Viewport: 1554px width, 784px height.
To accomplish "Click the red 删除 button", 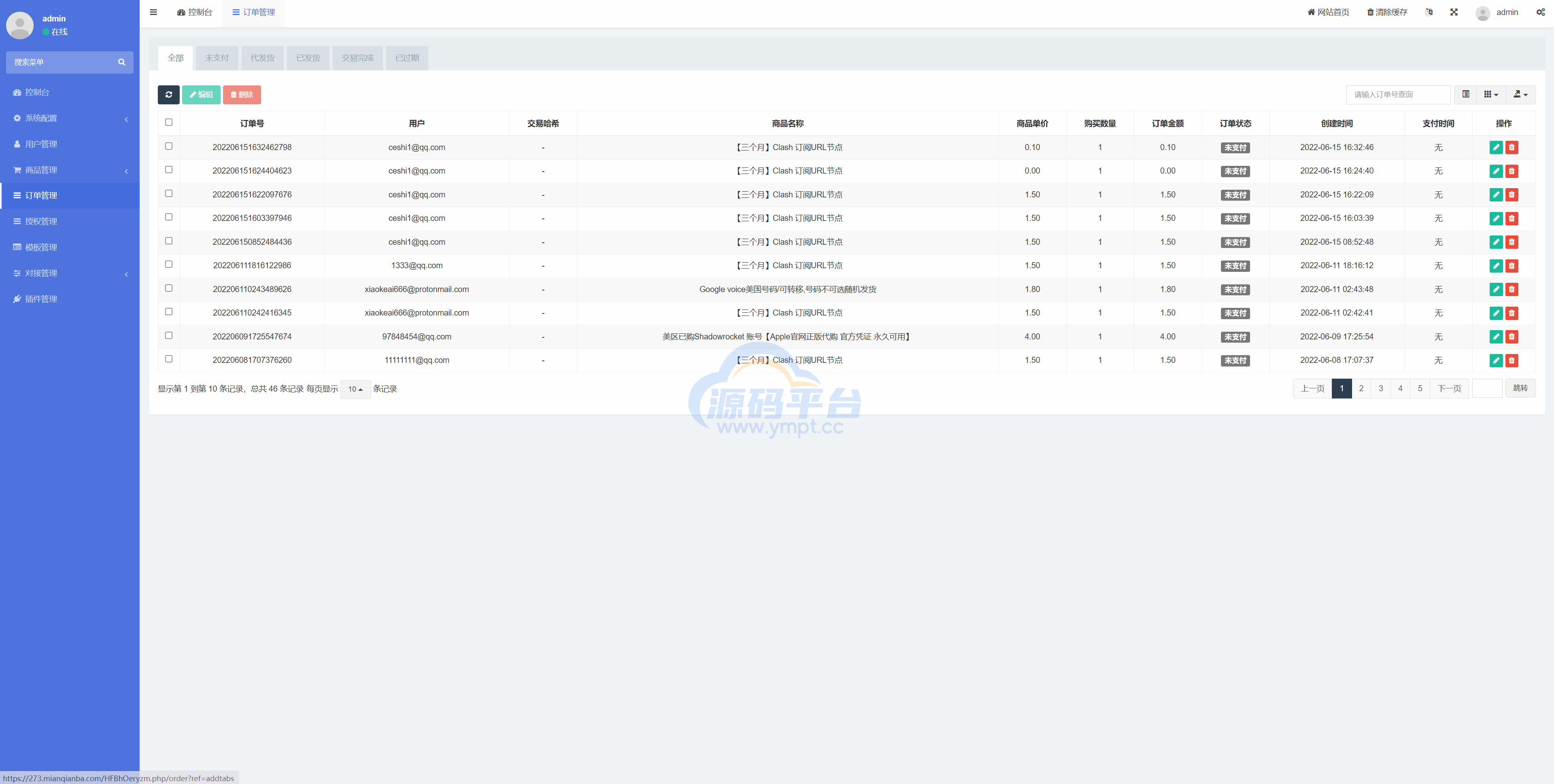I will (242, 95).
